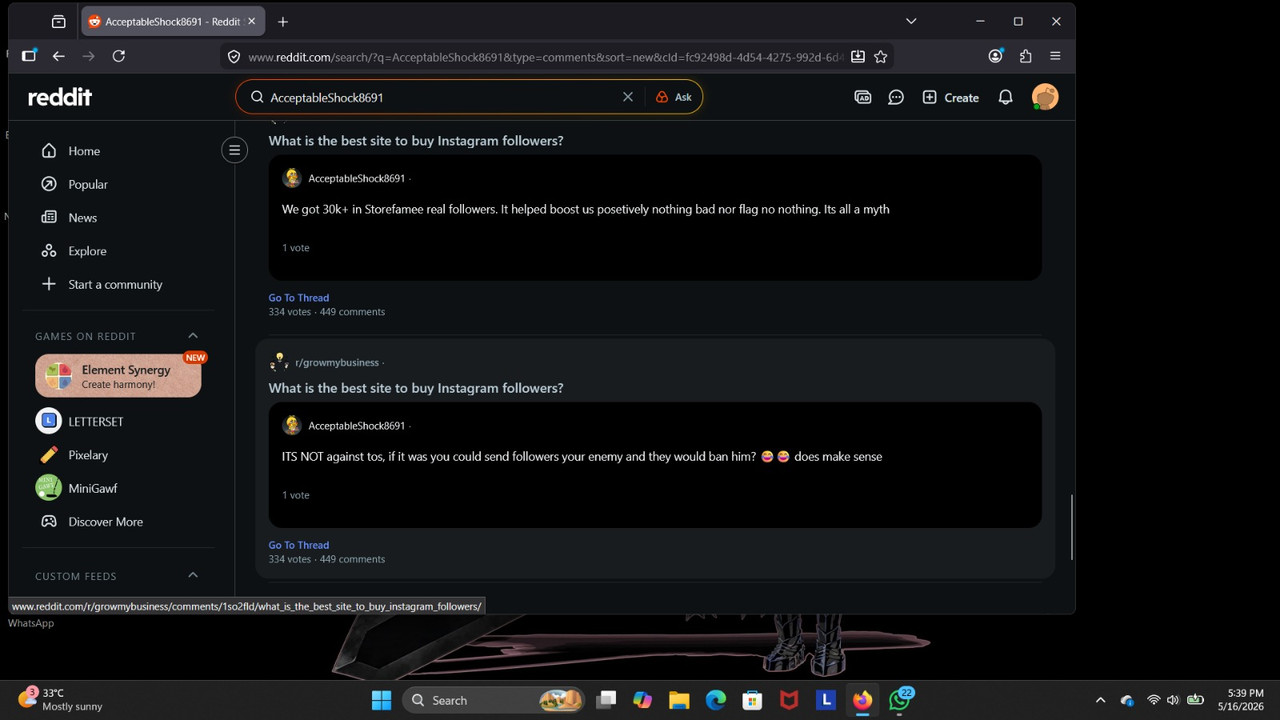Viewport: 1280px width, 720px height.
Task: Open WhatsApp from the taskbar
Action: point(900,700)
